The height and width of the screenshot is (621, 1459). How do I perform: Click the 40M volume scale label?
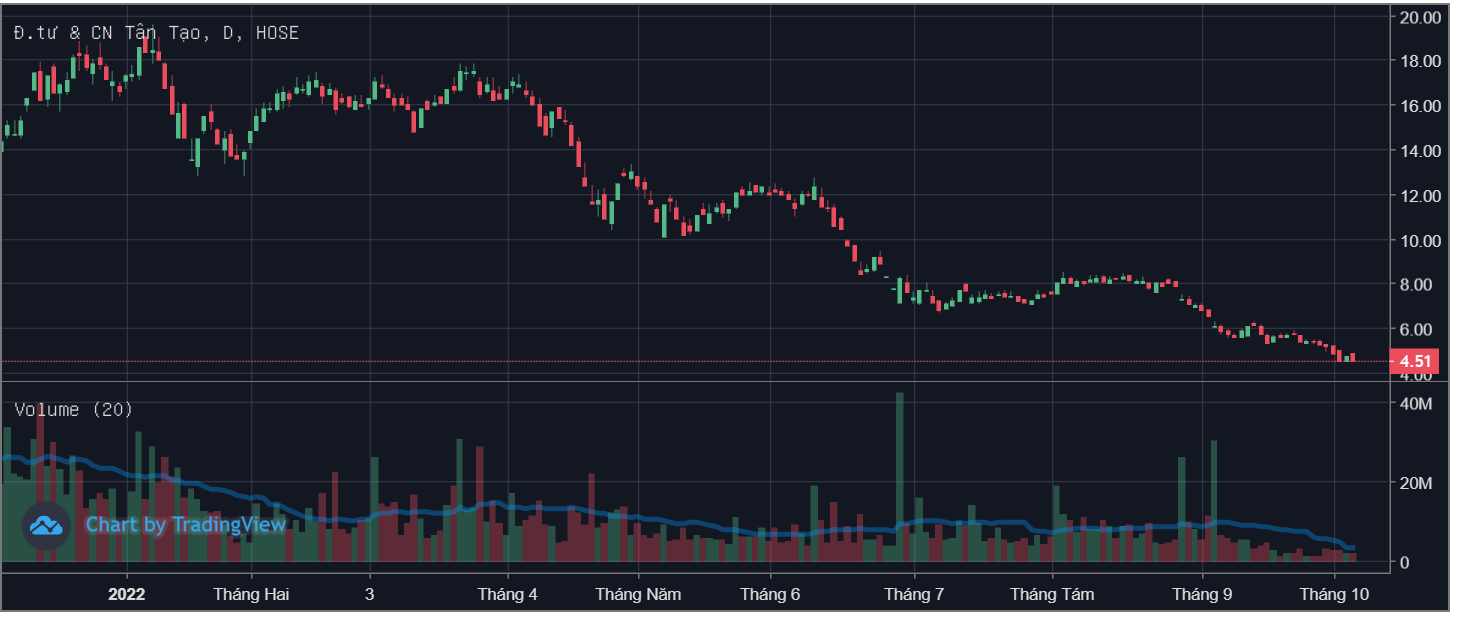point(1419,403)
